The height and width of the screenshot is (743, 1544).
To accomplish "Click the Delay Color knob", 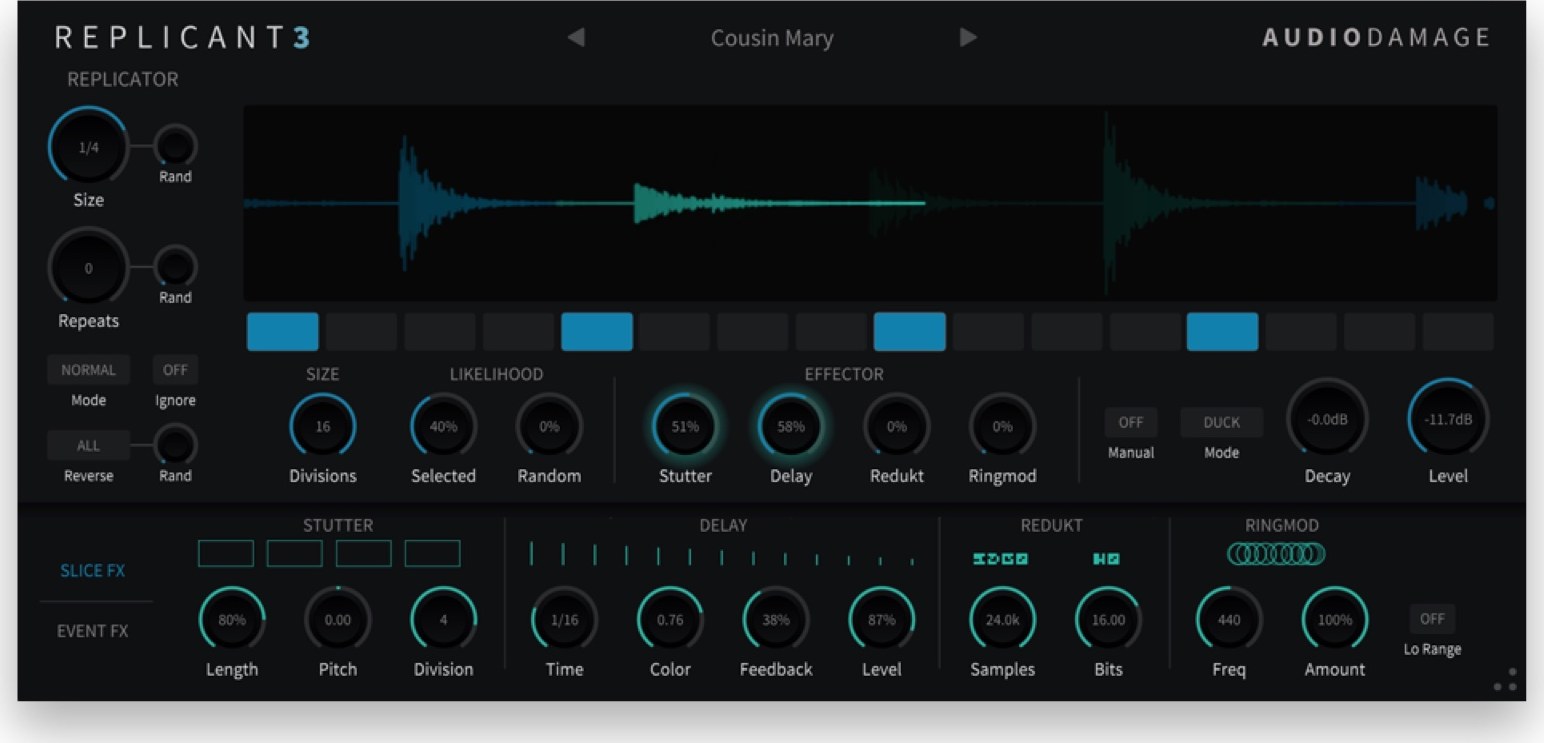I will 670,620.
